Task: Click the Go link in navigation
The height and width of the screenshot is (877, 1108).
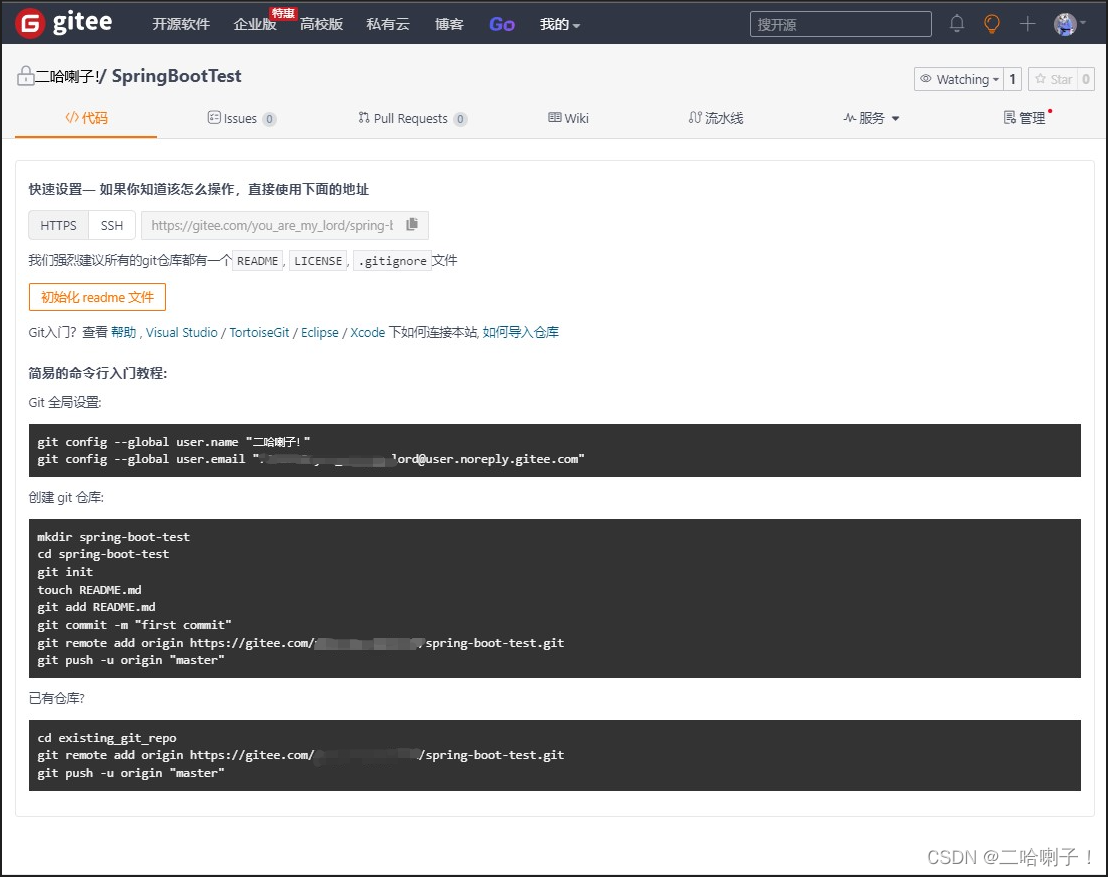Action: [x=502, y=24]
